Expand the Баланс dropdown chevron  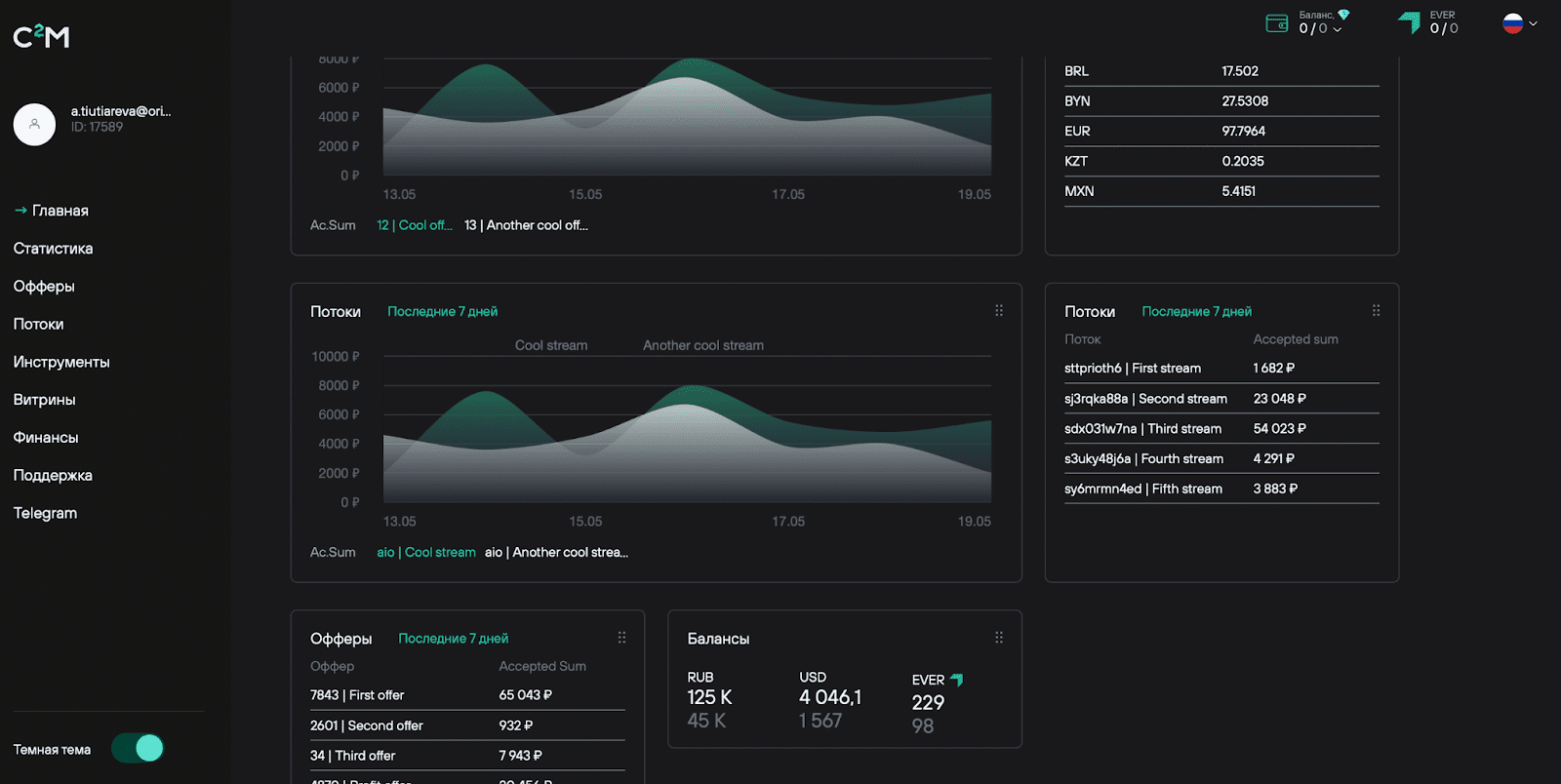pyautogui.click(x=1338, y=29)
